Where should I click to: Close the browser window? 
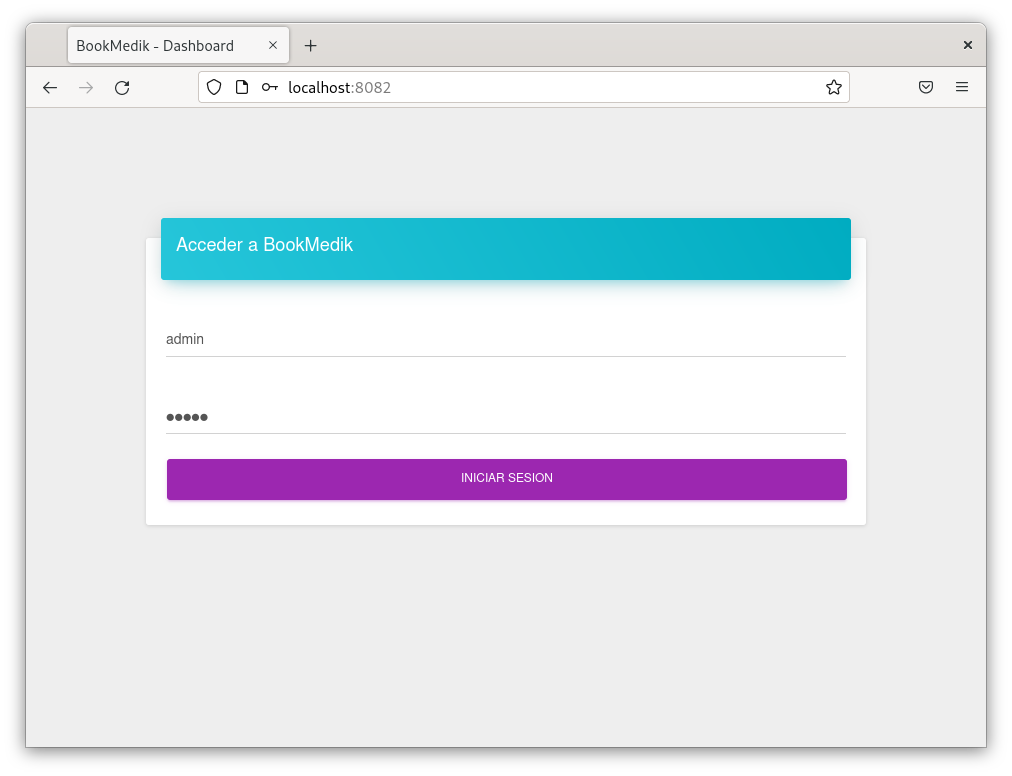967,45
